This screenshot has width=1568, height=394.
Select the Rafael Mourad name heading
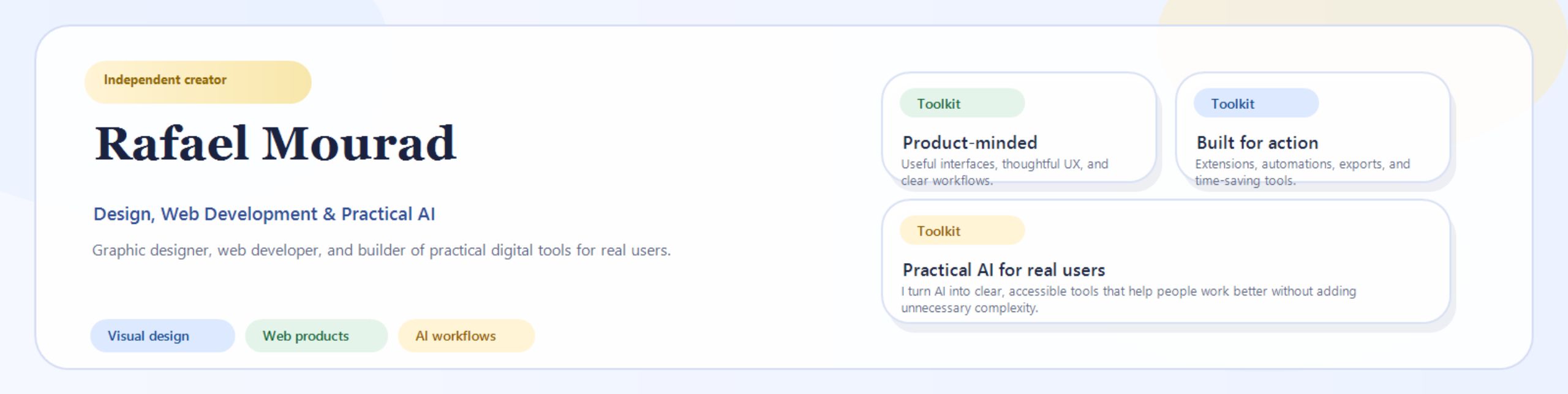pyautogui.click(x=276, y=144)
